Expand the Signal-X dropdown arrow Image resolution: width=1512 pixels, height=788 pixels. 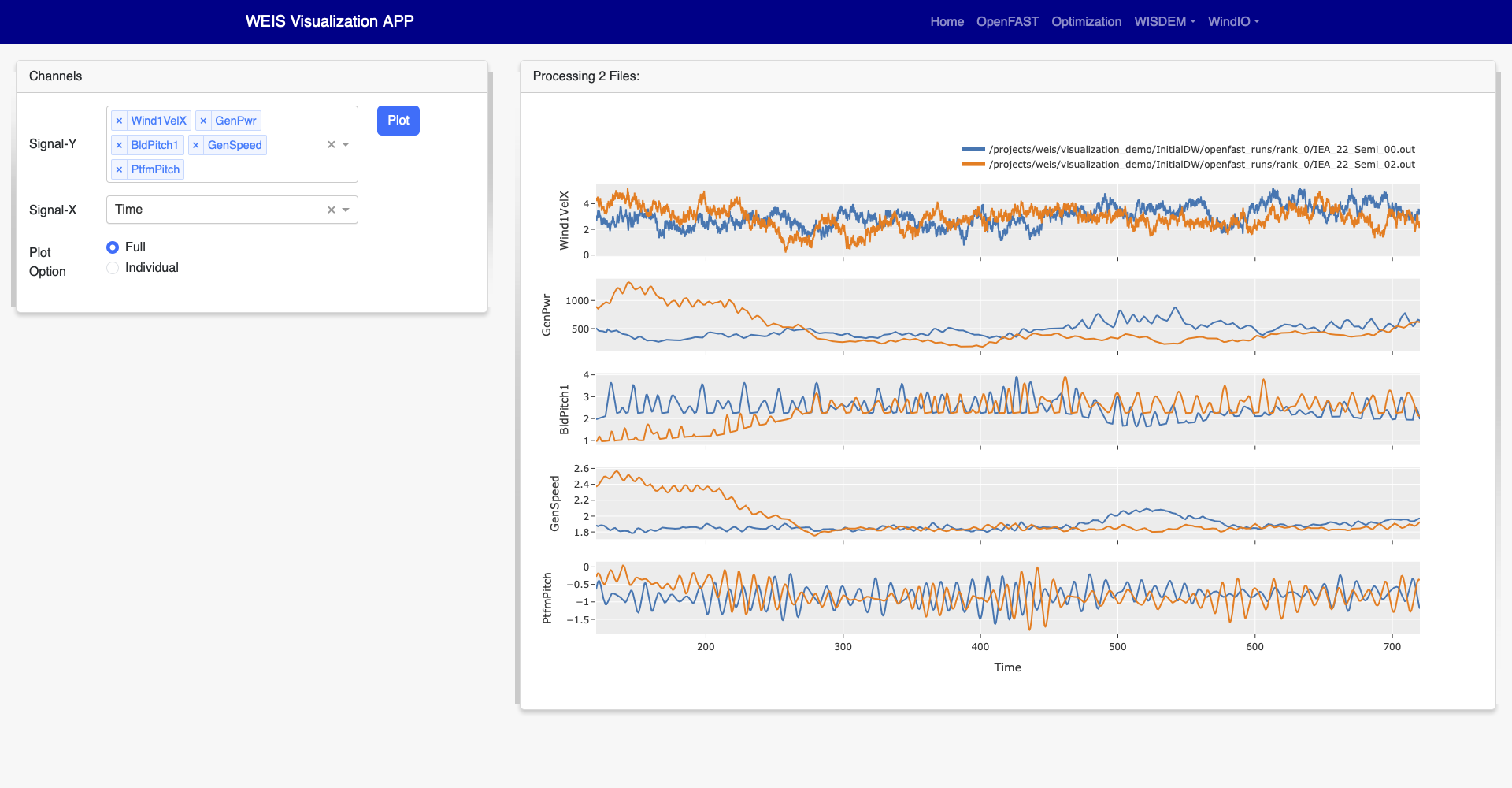tap(346, 210)
